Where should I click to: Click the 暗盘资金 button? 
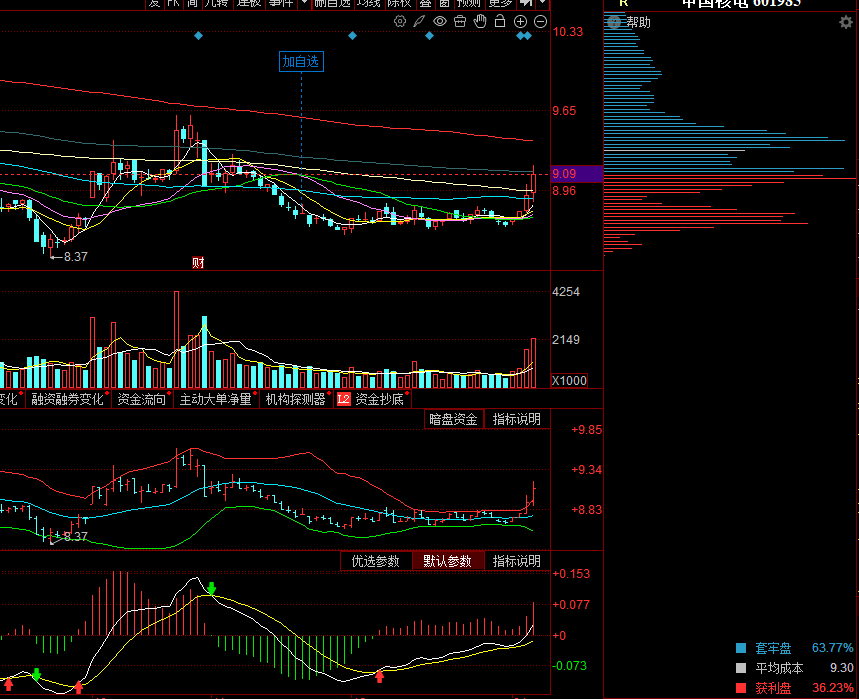click(x=453, y=419)
